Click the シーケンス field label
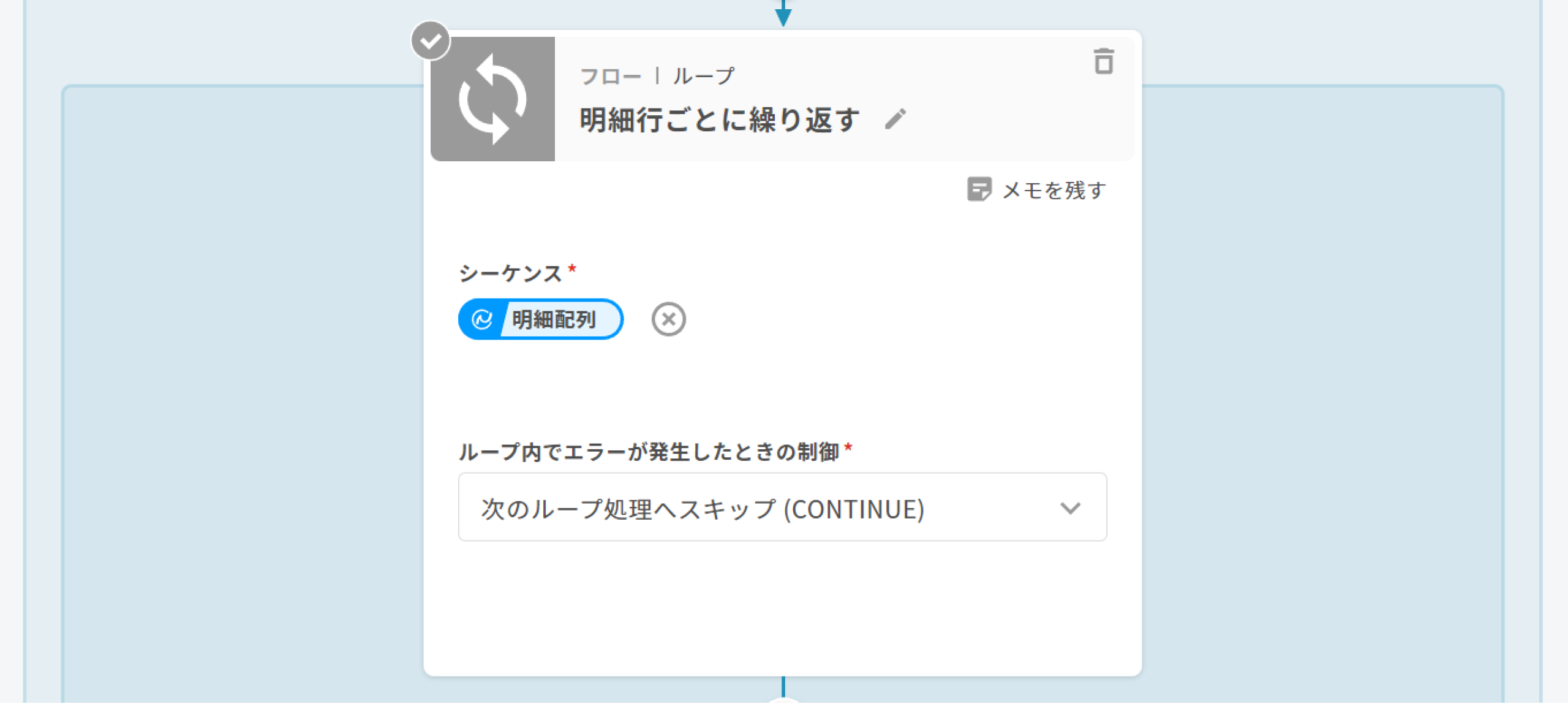This screenshot has height=703, width=1568. coord(510,273)
